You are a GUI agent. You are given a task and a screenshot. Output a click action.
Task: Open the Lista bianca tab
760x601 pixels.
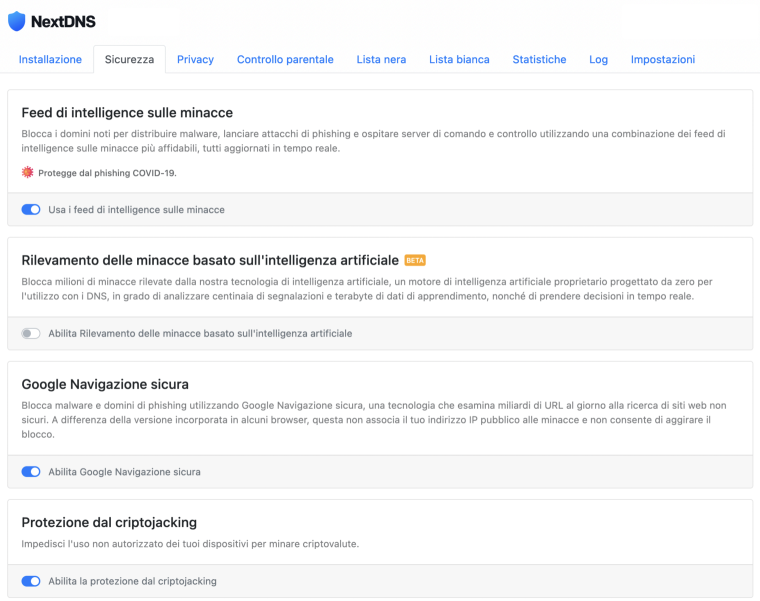(x=459, y=59)
